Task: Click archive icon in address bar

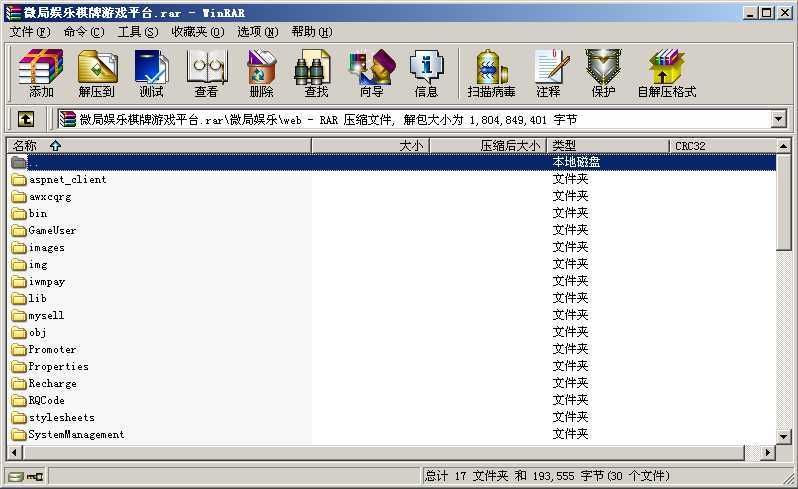Action: 68,120
